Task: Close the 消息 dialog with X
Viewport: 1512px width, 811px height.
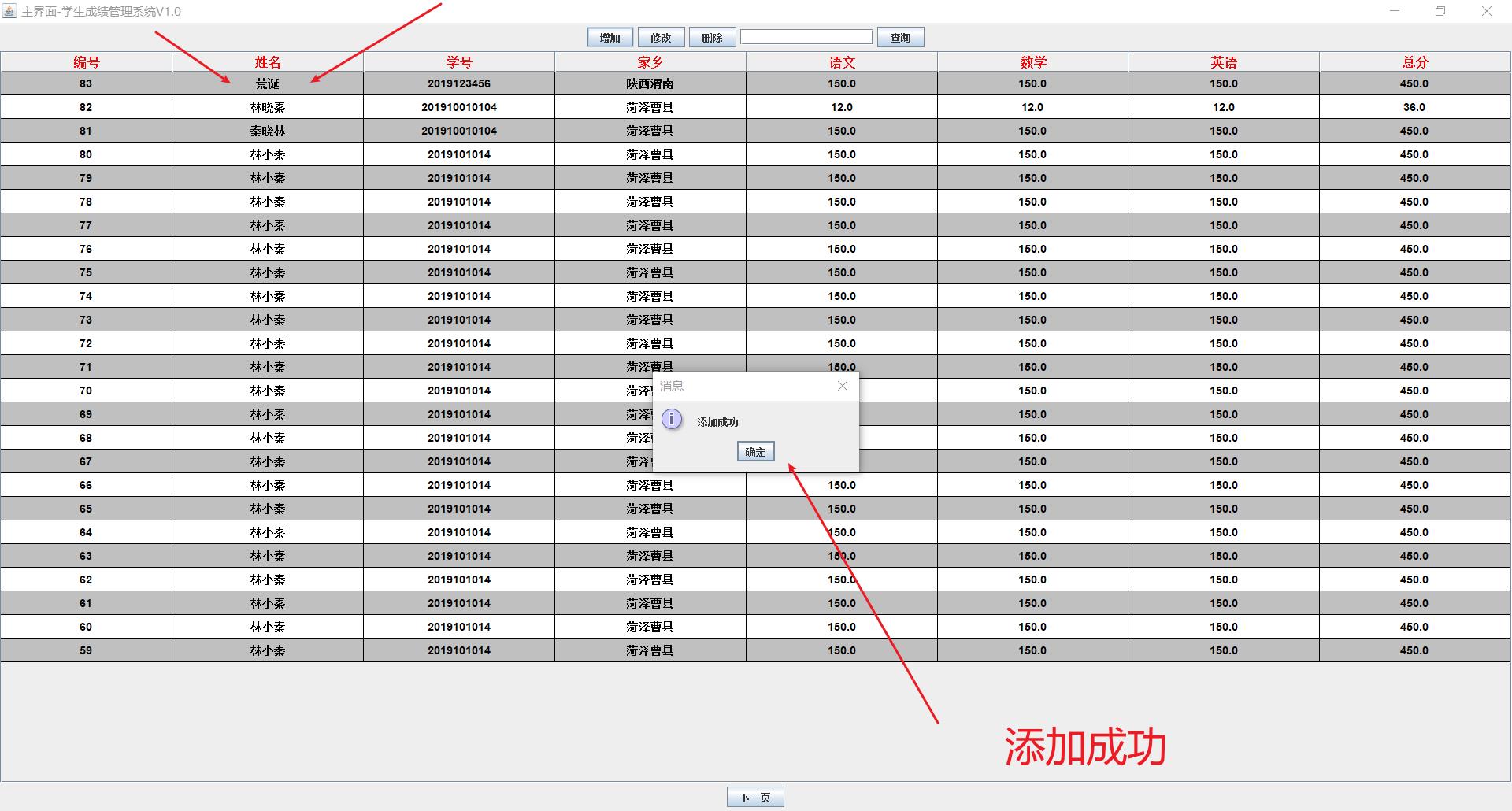Action: [x=843, y=386]
